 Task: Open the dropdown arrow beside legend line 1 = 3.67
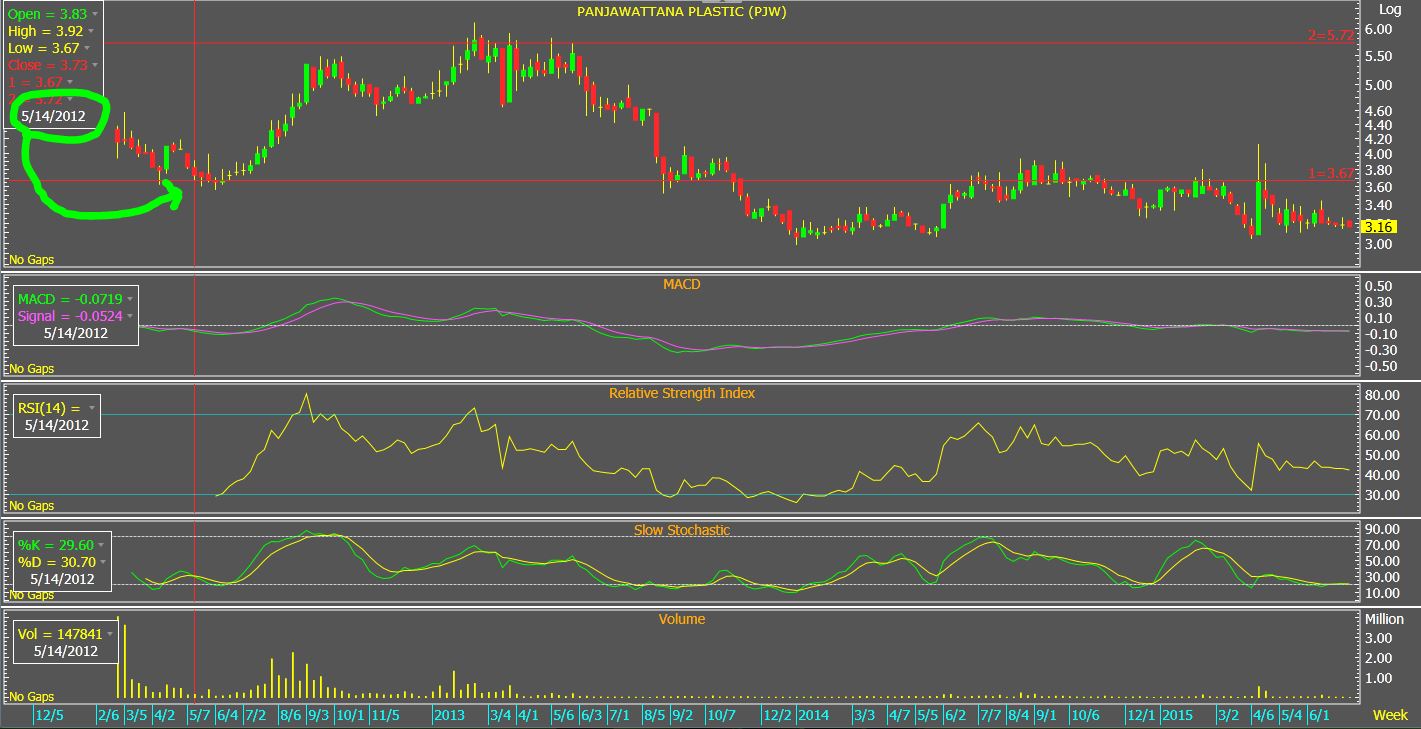coord(71,81)
